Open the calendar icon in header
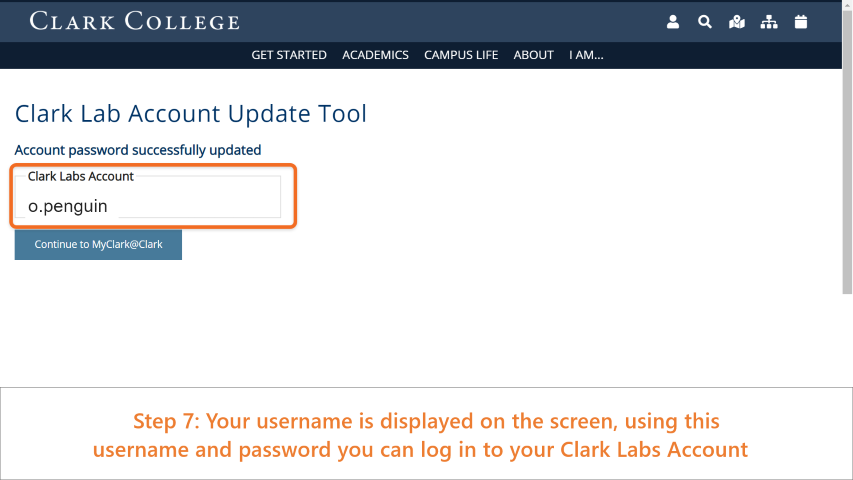 point(801,22)
